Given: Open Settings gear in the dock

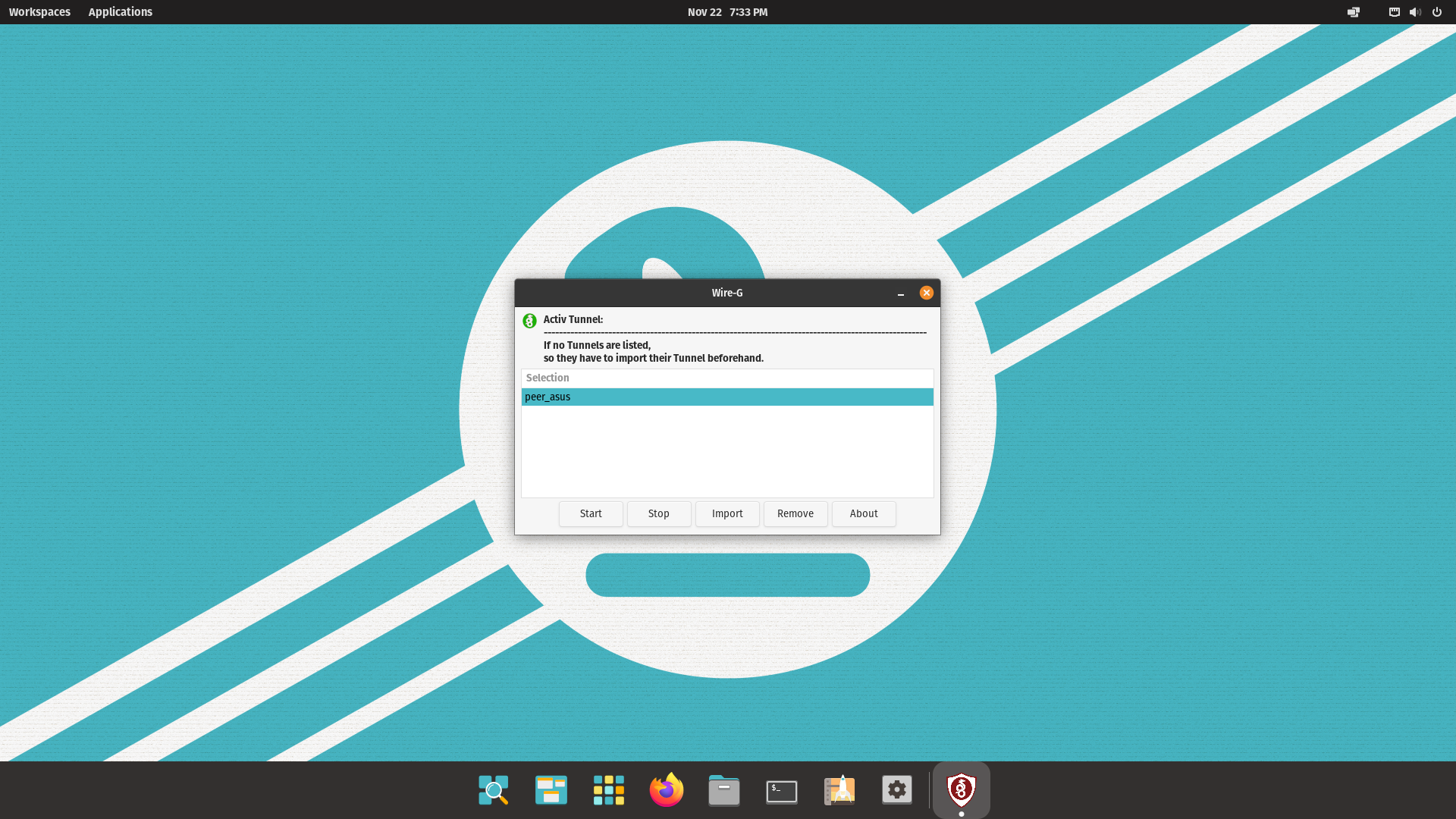Looking at the screenshot, I should (x=897, y=790).
